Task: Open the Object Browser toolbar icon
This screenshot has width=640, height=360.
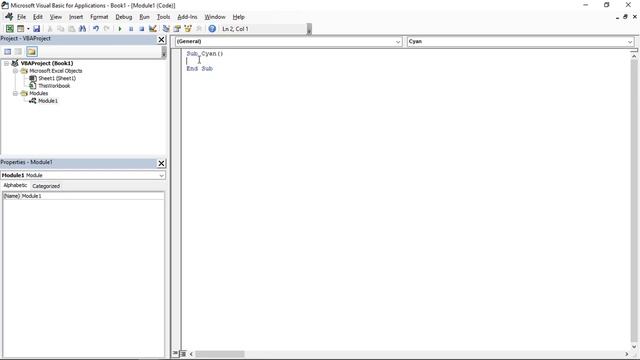Action: 188,29
